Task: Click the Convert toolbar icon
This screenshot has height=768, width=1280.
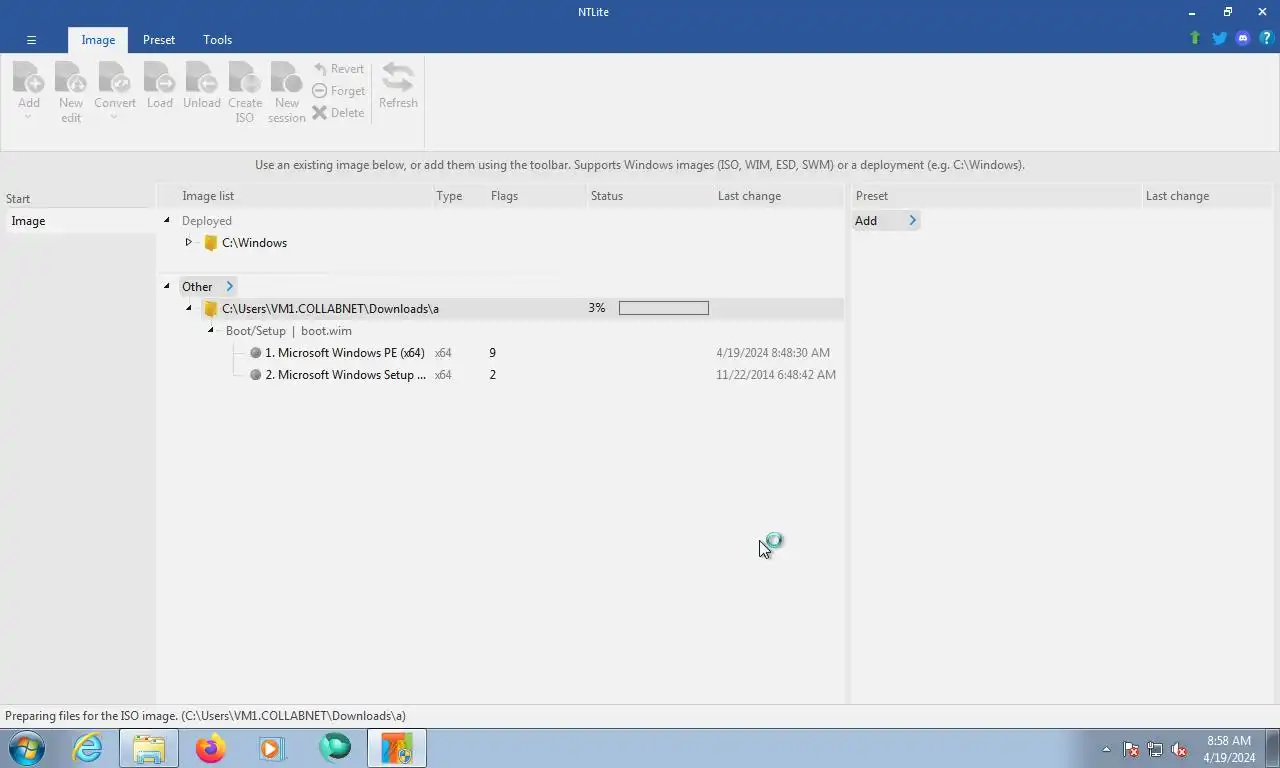Action: click(114, 78)
